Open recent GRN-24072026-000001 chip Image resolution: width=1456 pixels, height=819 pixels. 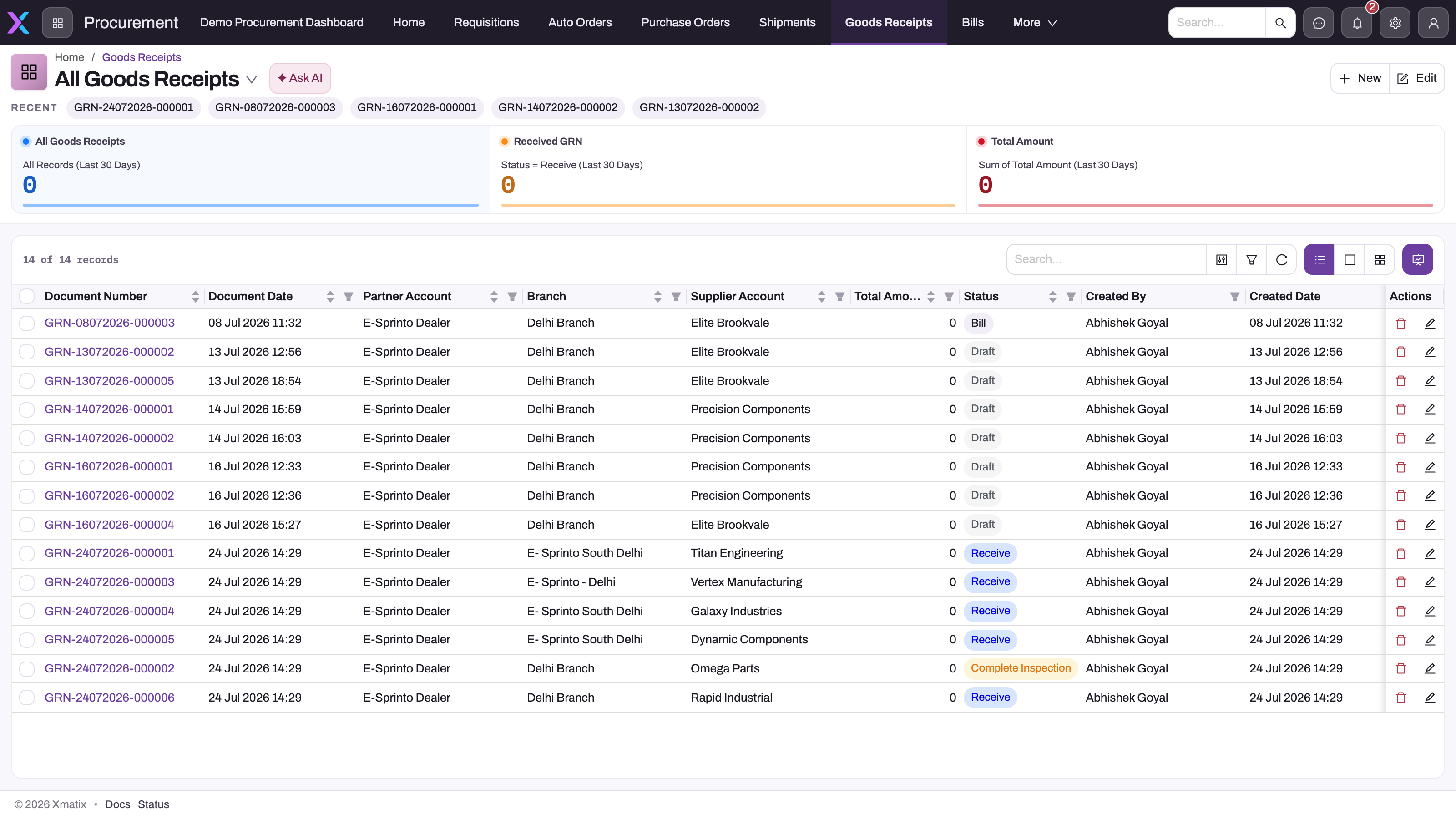click(x=133, y=107)
